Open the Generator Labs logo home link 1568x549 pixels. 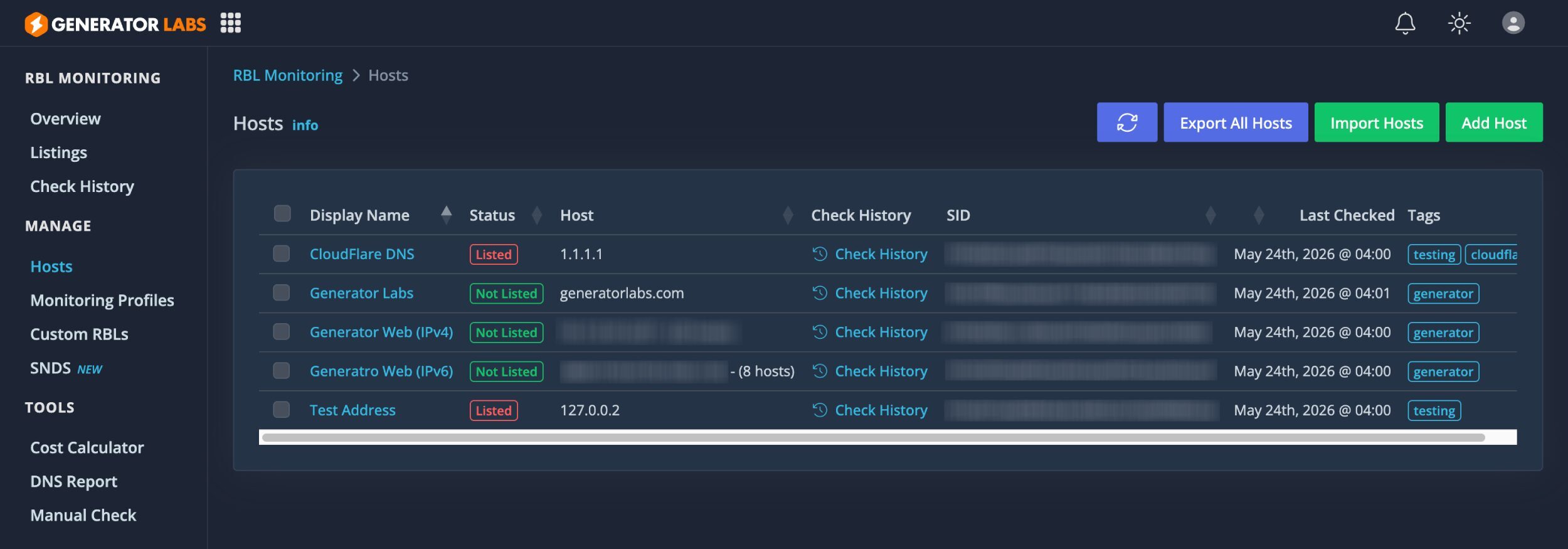[x=115, y=24]
